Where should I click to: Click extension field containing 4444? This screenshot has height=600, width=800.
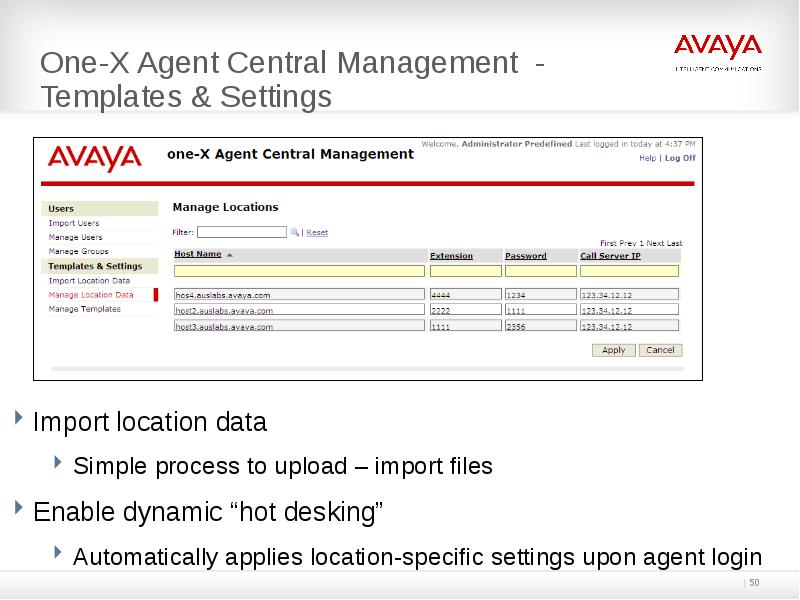[466, 294]
